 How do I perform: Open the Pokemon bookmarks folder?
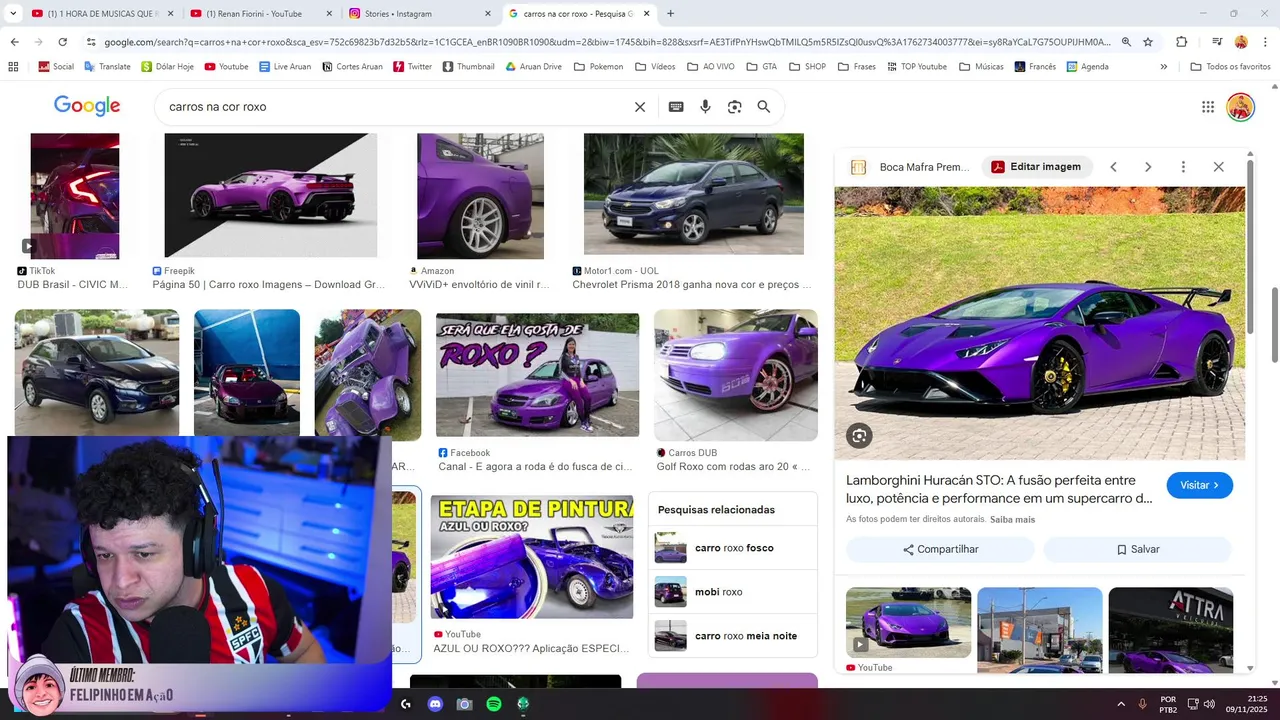pyautogui.click(x=598, y=67)
